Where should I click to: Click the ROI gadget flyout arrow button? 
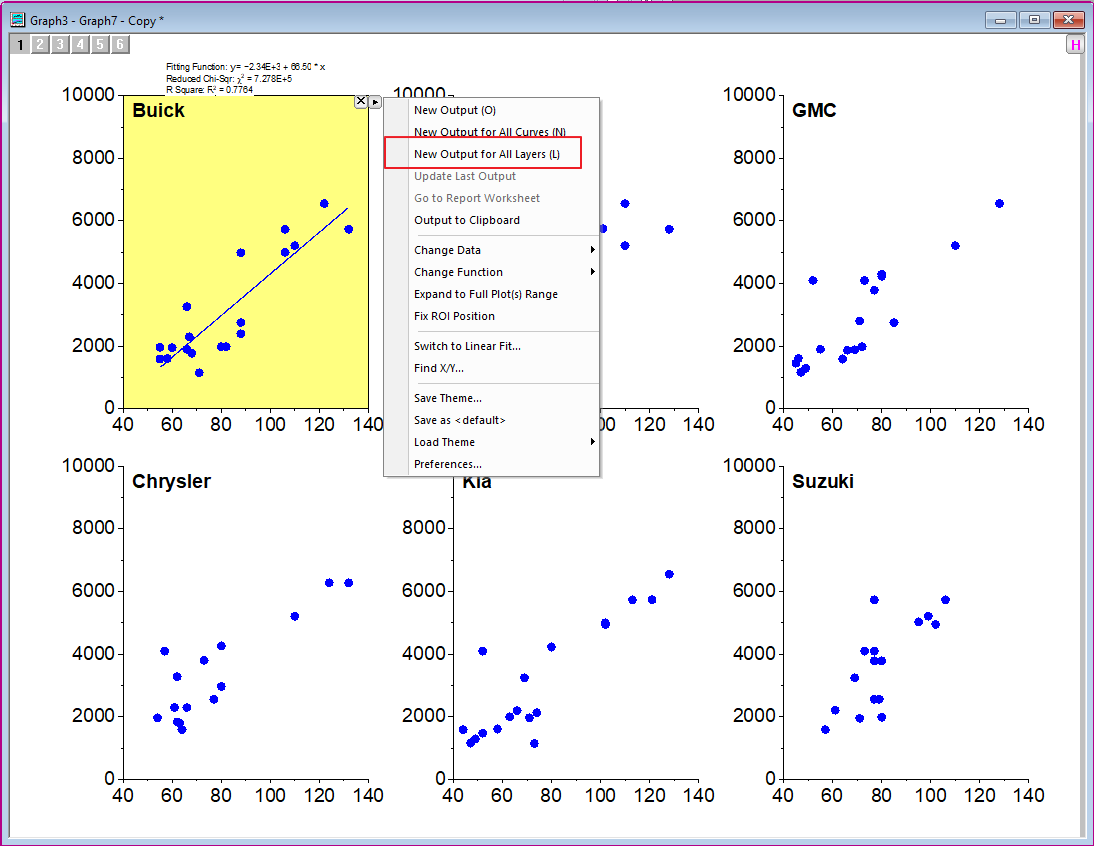(375, 103)
